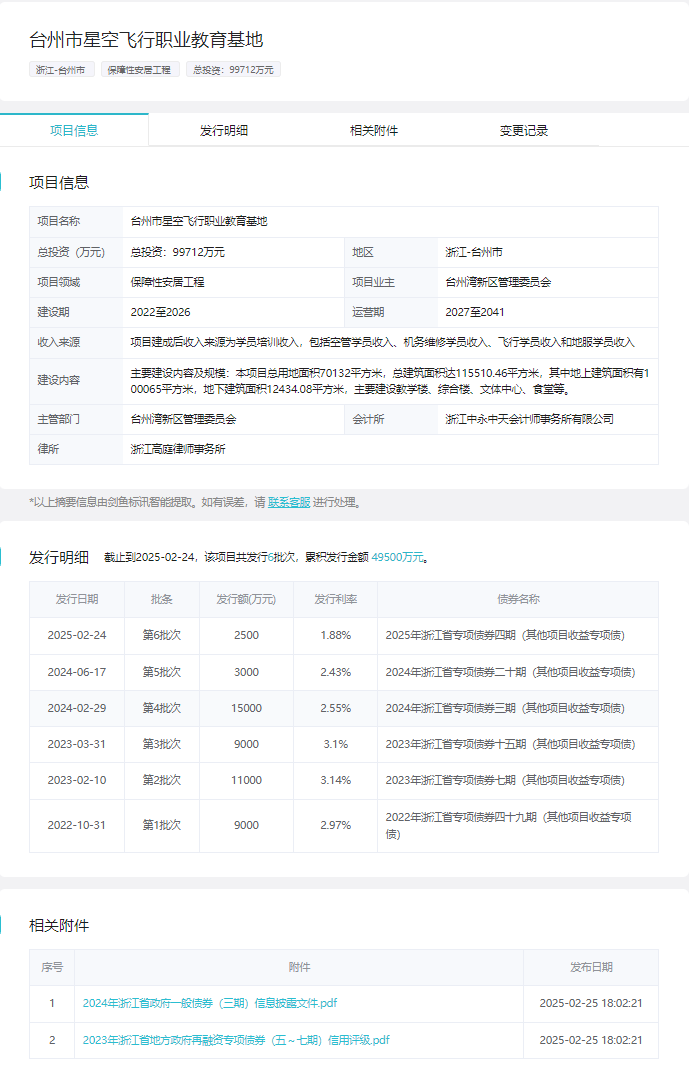Click the 浙江高庭律师事务所 law firm cell

click(178, 449)
